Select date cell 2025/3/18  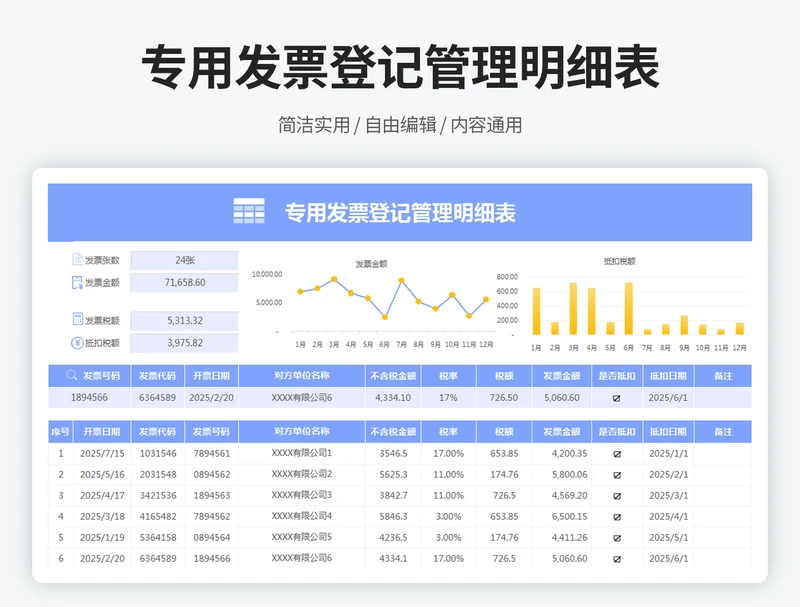102,516
